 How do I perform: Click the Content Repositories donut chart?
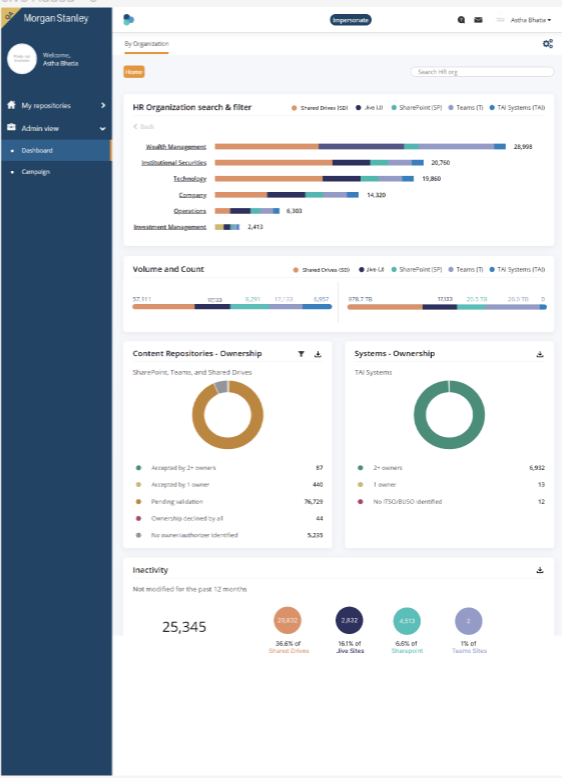228,415
